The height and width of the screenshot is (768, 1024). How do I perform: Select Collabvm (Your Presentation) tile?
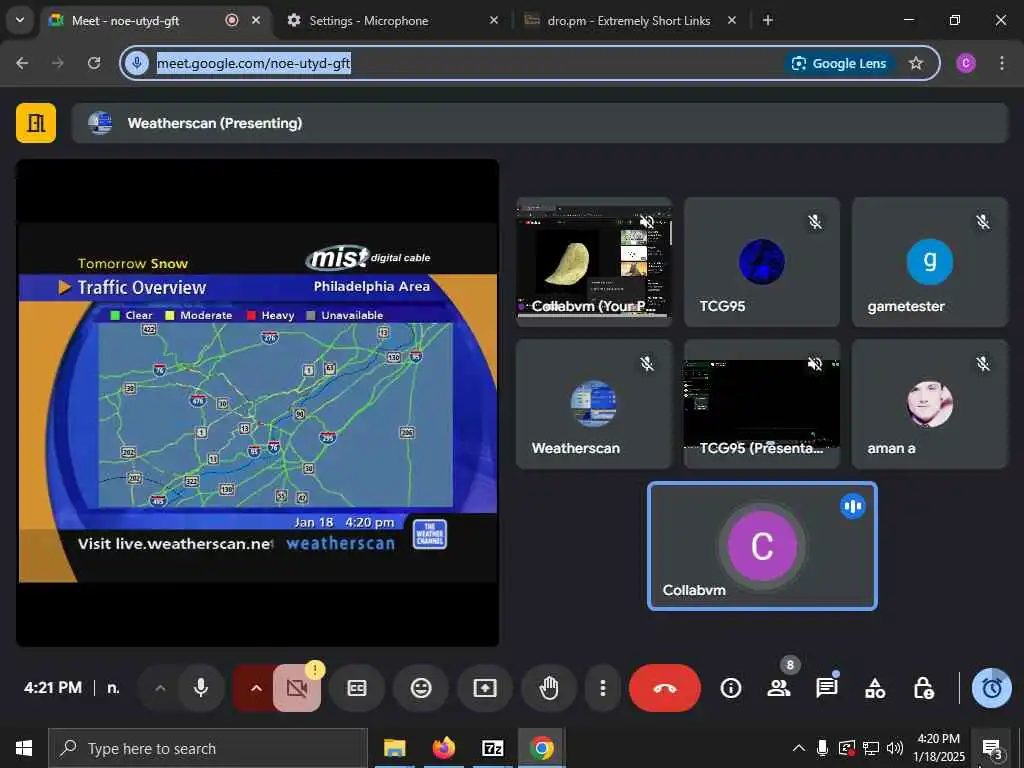594,261
